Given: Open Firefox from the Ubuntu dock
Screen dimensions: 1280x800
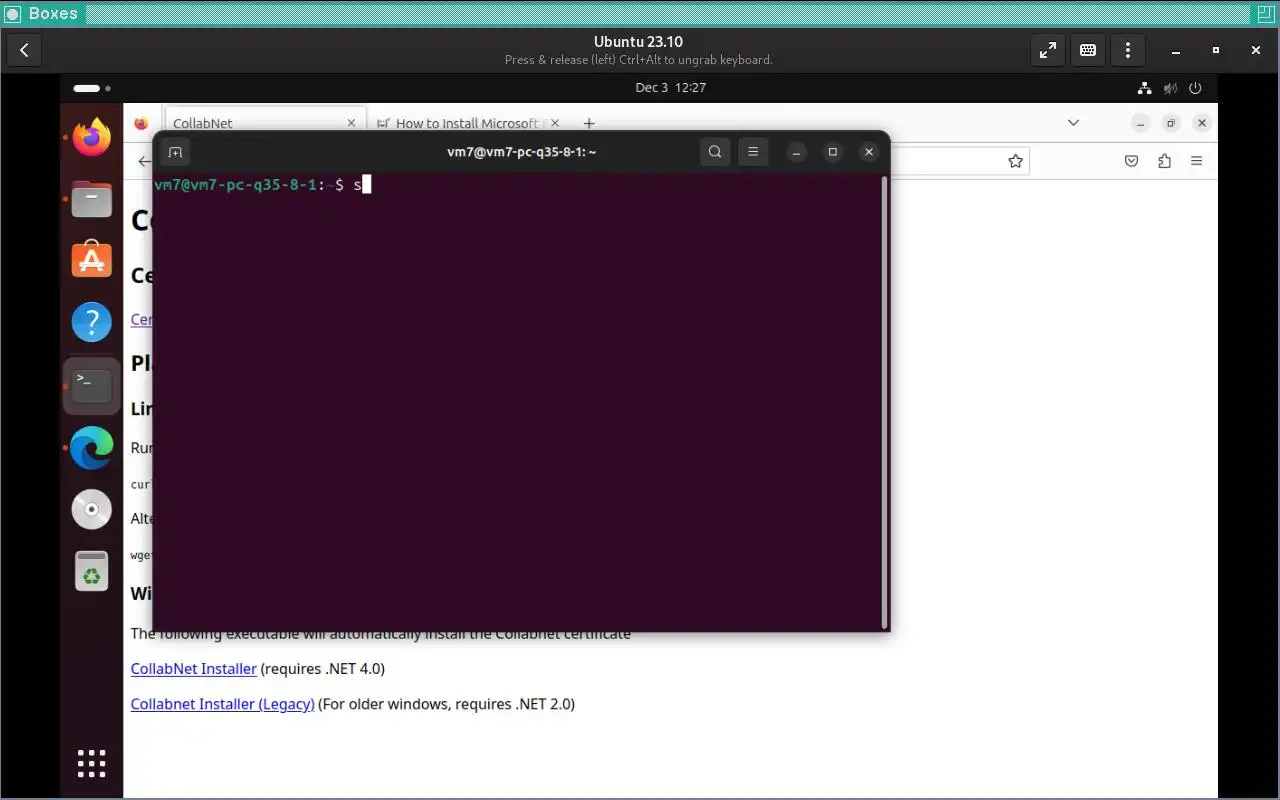Looking at the screenshot, I should (x=91, y=137).
